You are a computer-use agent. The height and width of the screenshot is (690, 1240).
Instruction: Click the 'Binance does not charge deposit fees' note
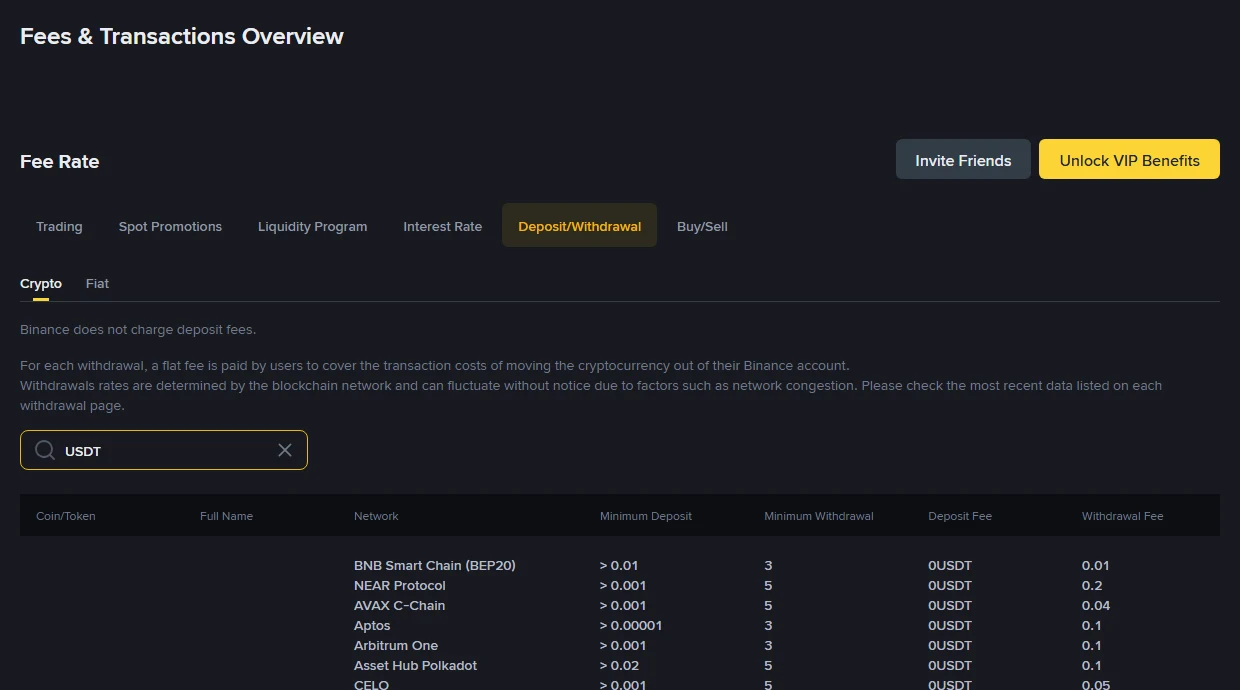click(138, 329)
